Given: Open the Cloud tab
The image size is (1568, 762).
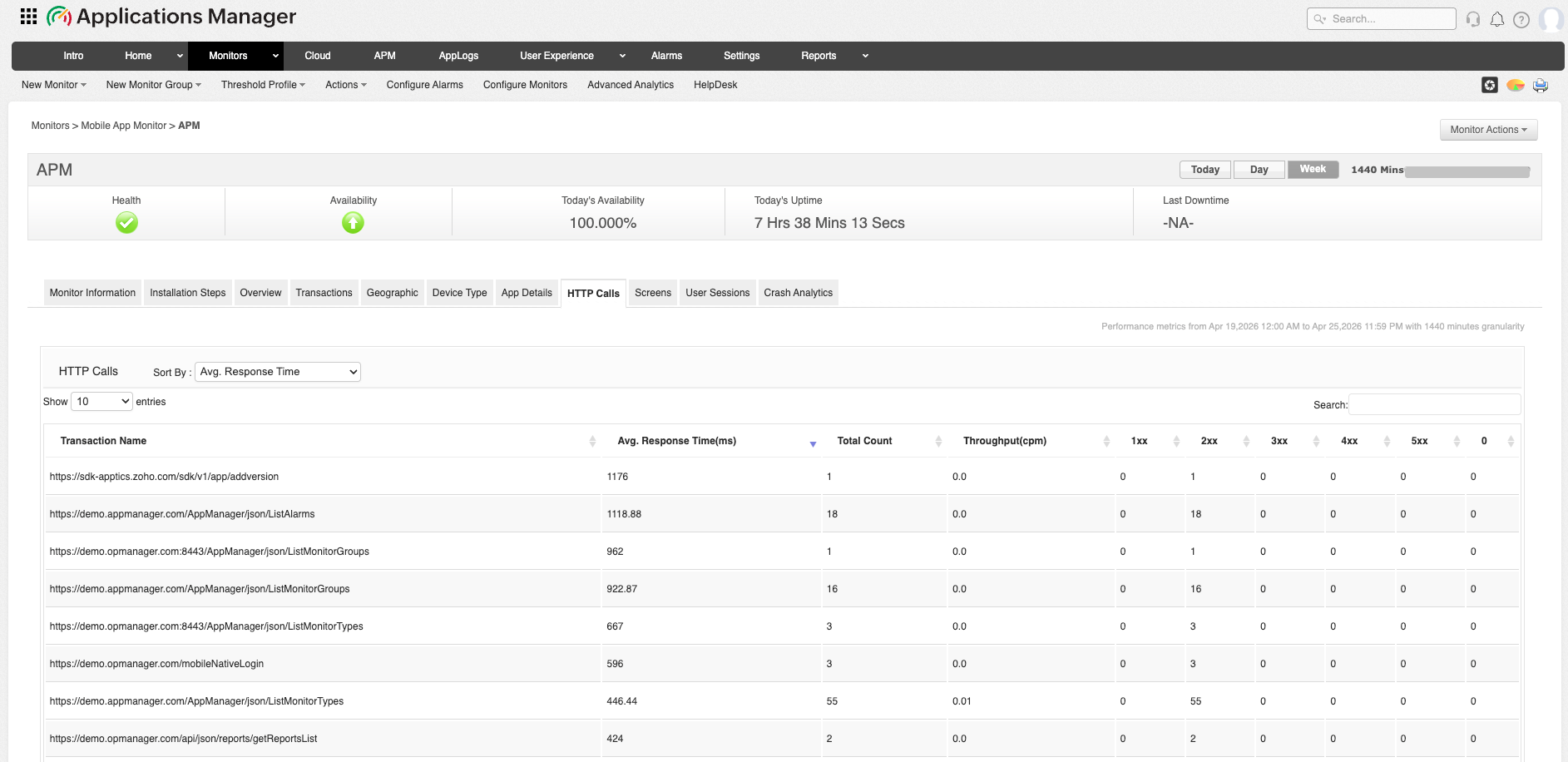Looking at the screenshot, I should tap(318, 56).
